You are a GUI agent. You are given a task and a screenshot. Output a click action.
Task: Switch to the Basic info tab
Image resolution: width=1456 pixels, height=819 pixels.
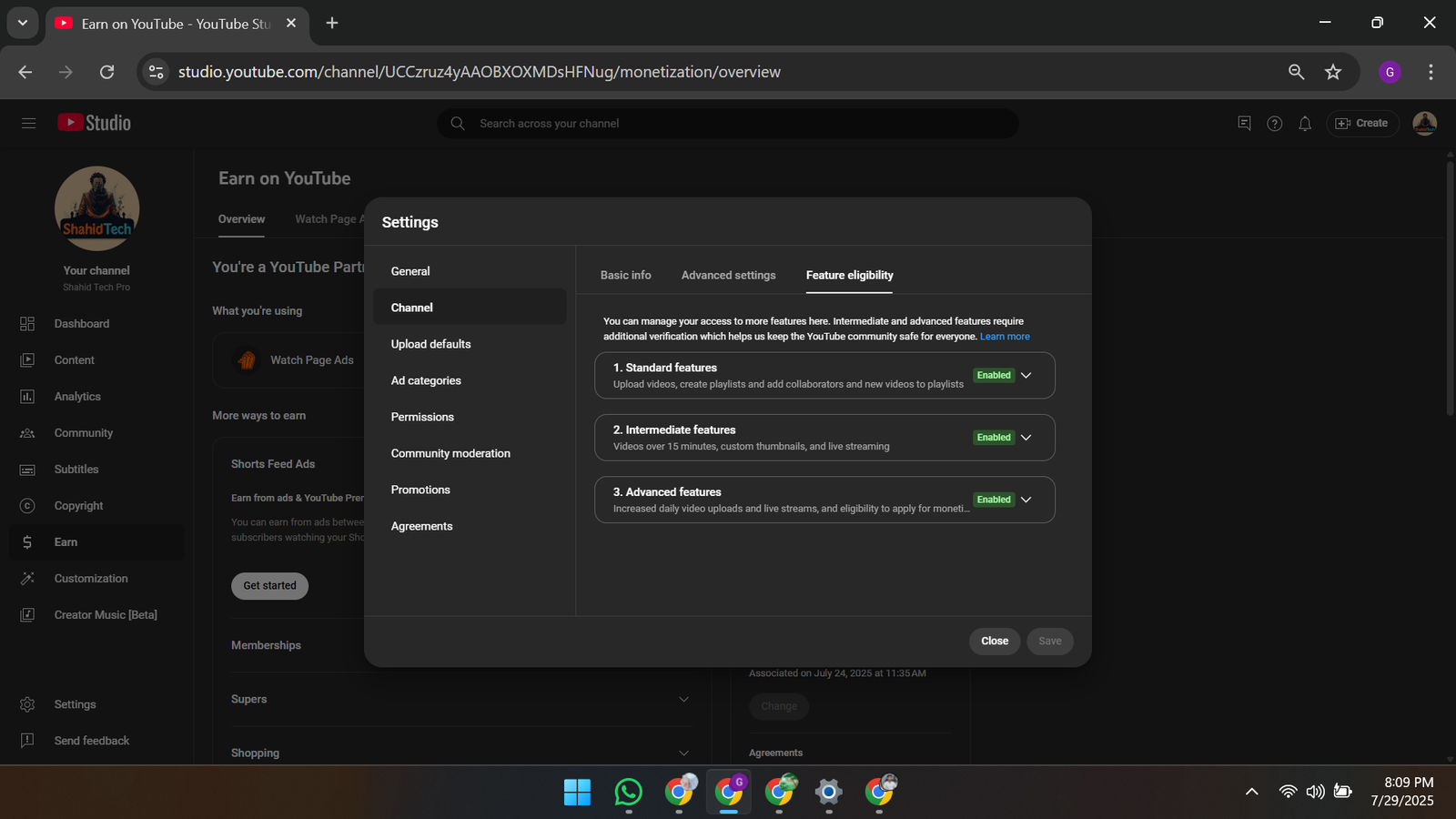626,275
